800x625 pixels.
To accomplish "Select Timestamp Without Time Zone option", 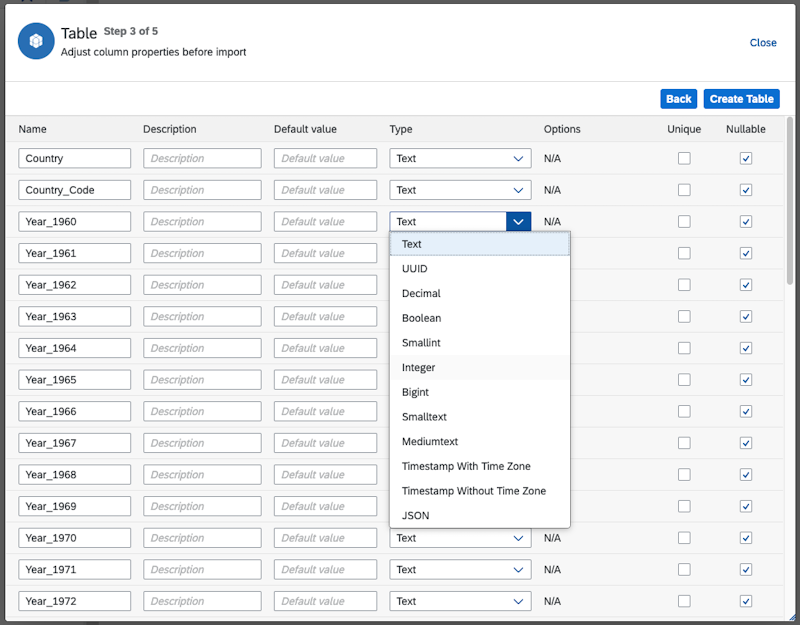I will coord(480,491).
